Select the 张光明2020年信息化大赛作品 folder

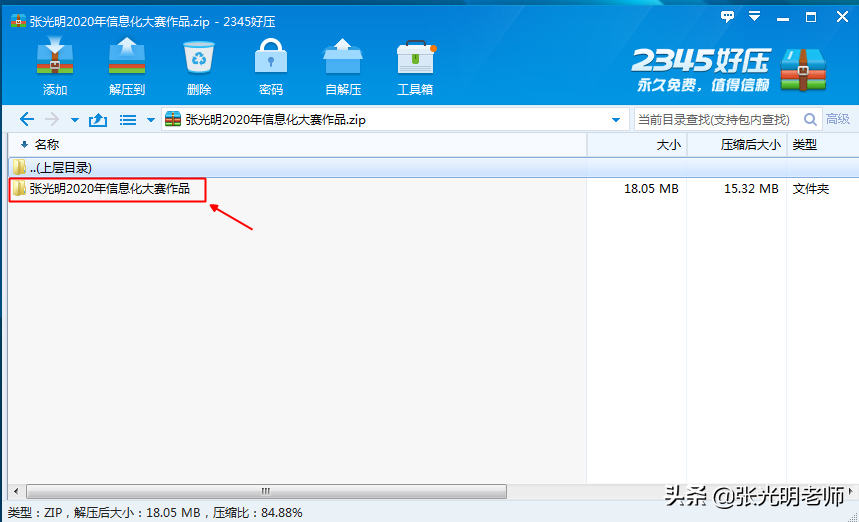(x=109, y=189)
